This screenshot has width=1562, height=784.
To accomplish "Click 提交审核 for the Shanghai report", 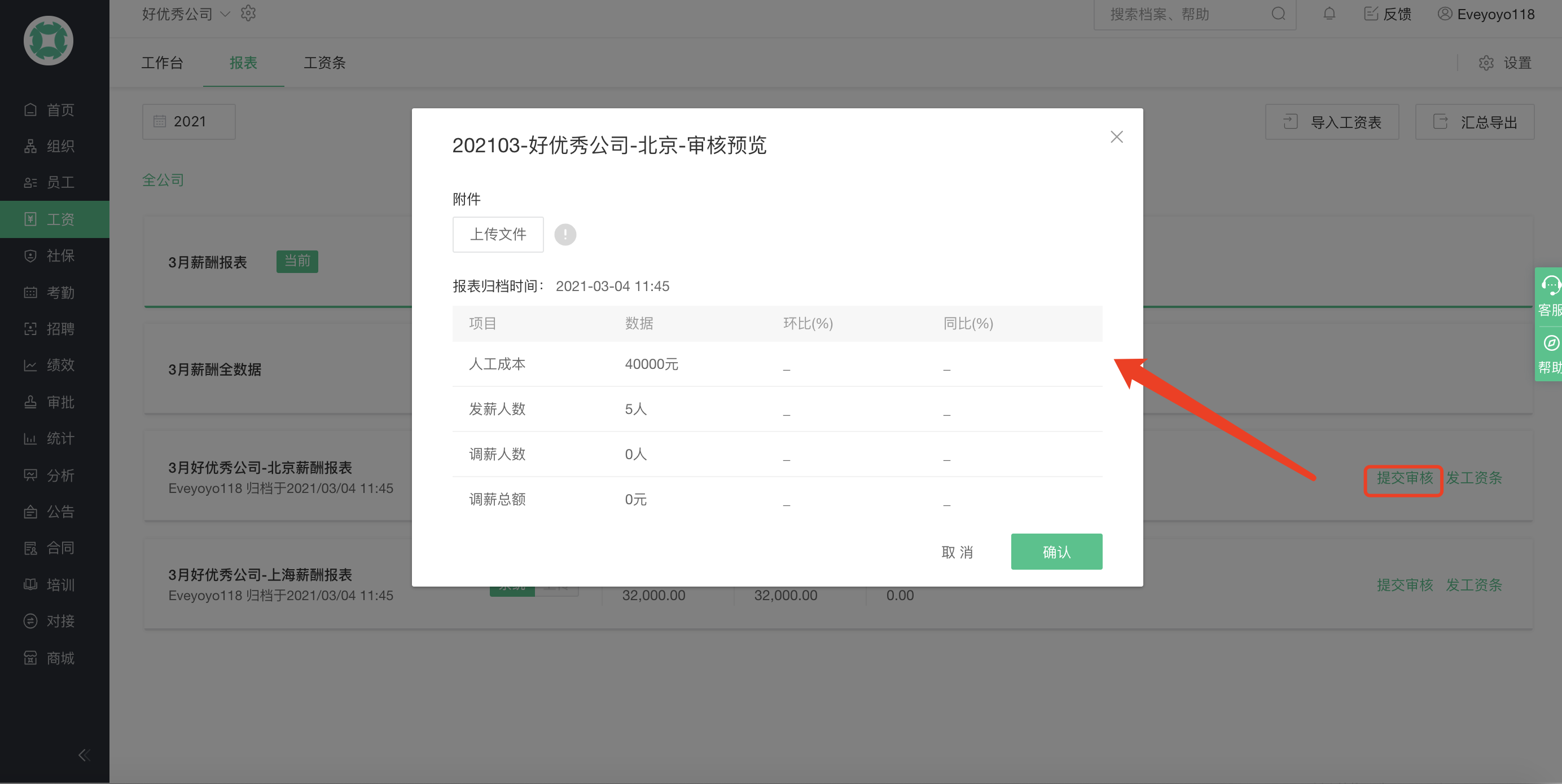I will pos(1405,585).
